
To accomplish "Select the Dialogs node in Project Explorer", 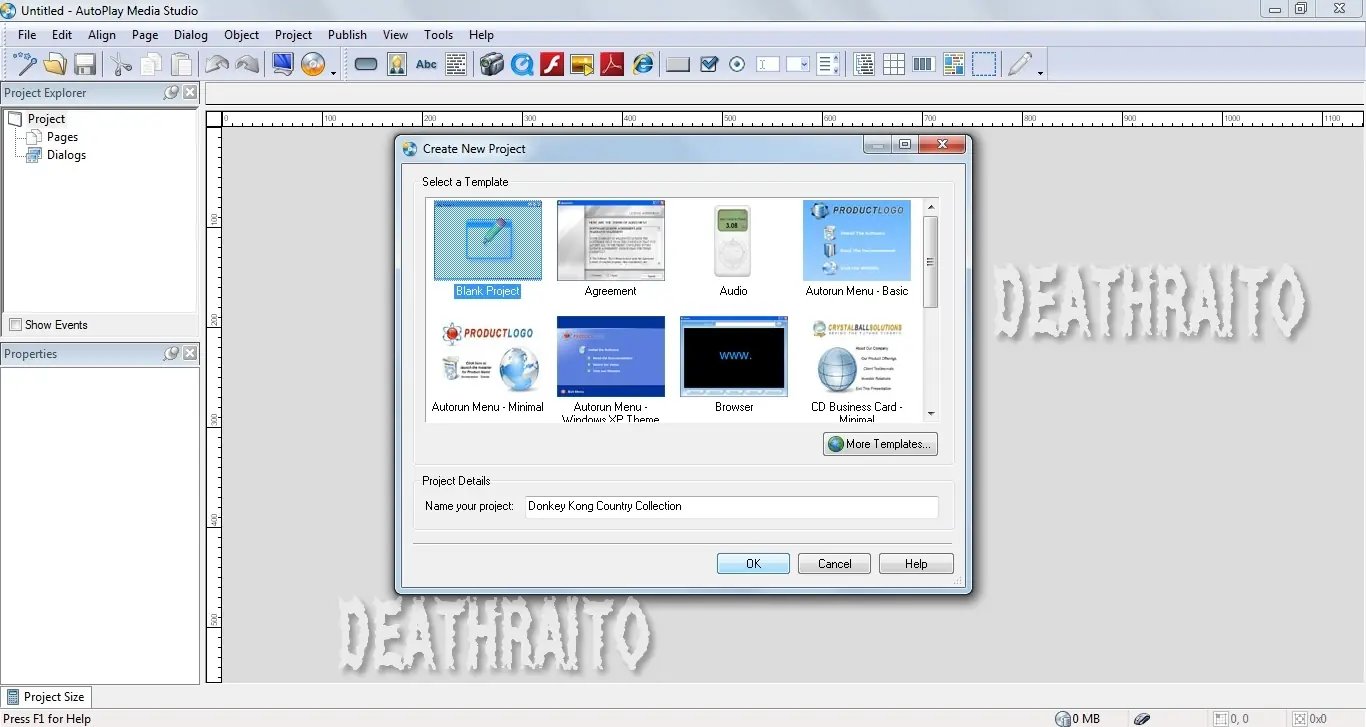I will (66, 155).
